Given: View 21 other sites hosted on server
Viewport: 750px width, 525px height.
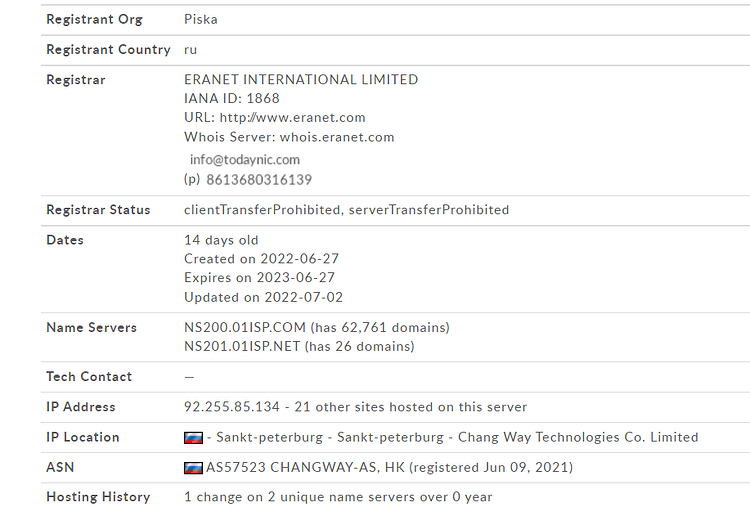Looking at the screenshot, I should tap(410, 407).
